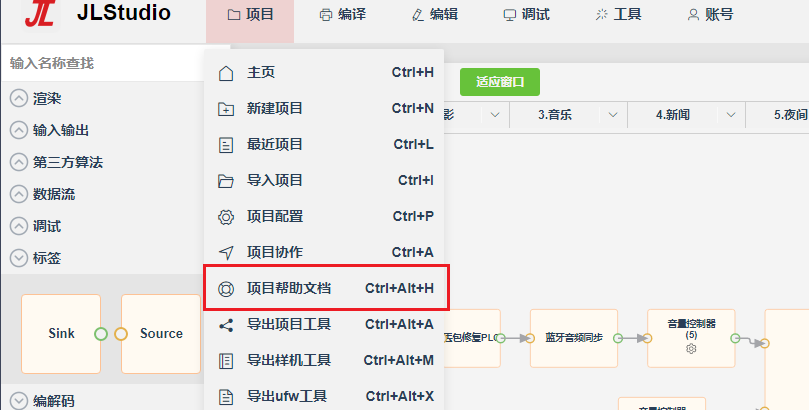
Task: Click the lifebuoy icon for 项目帮助文档
Action: [225, 289]
